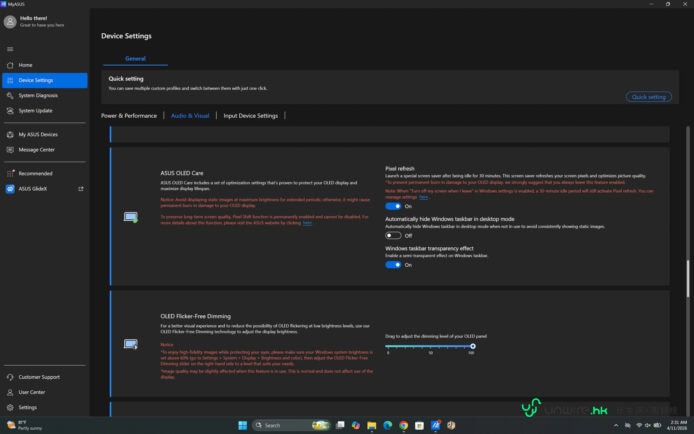Turn off the Pixel refresh toggle
The width and height of the screenshot is (694, 434).
click(x=393, y=206)
